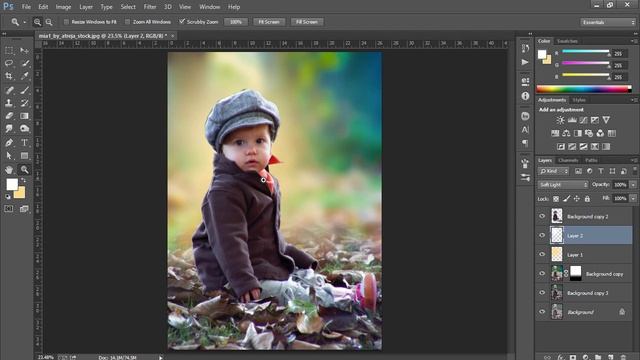Viewport: 640px width, 360px height.
Task: Click the 100% zoom button
Action: click(236, 22)
